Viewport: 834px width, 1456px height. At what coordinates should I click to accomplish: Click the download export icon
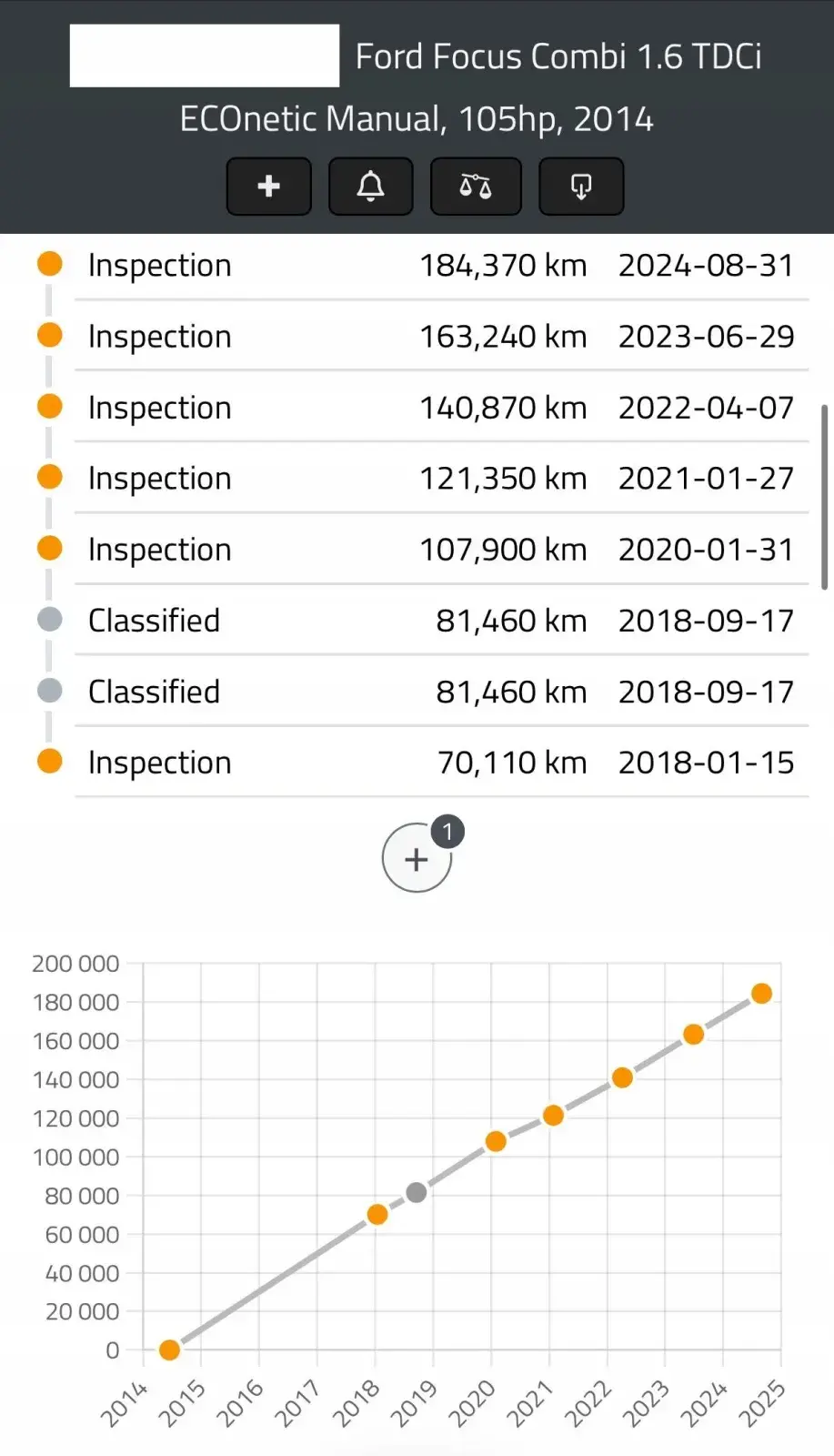click(581, 187)
